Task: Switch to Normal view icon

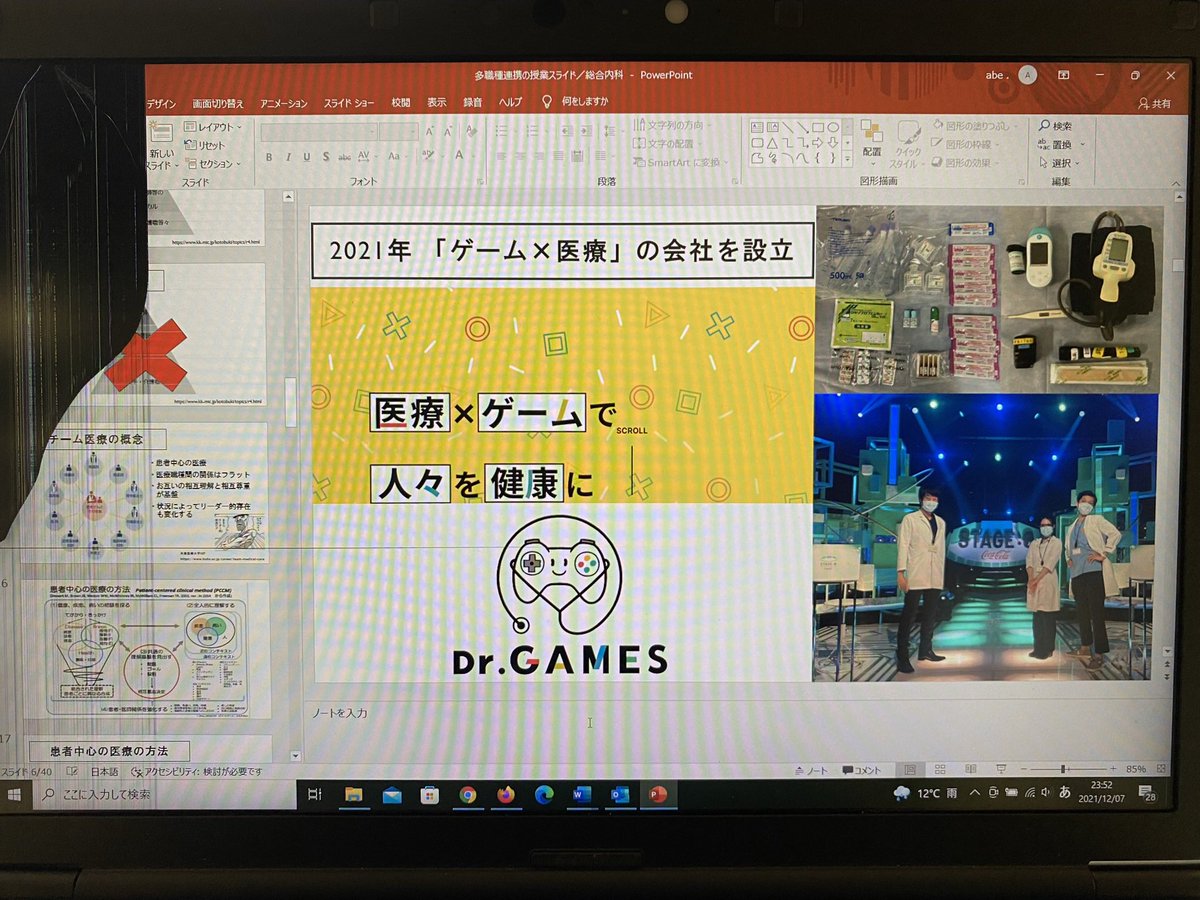Action: [910, 769]
